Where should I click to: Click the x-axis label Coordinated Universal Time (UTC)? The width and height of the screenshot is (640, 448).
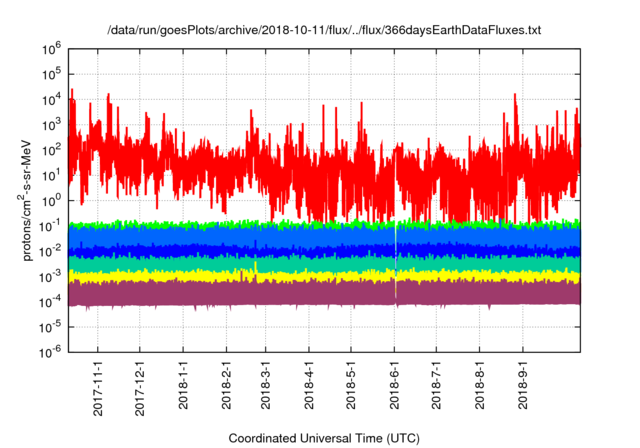tap(324, 438)
